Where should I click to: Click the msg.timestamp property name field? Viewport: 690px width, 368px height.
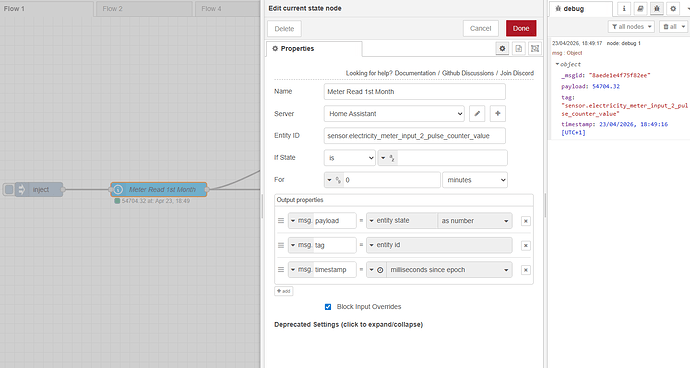(x=334, y=269)
